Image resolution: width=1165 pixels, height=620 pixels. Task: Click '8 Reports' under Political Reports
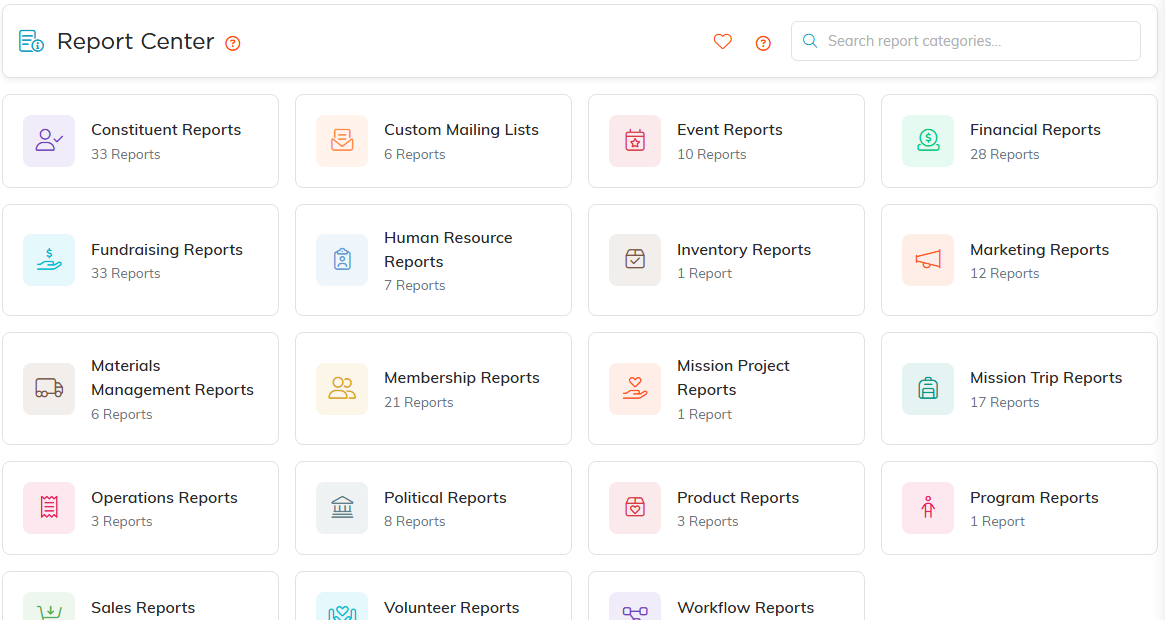(415, 522)
